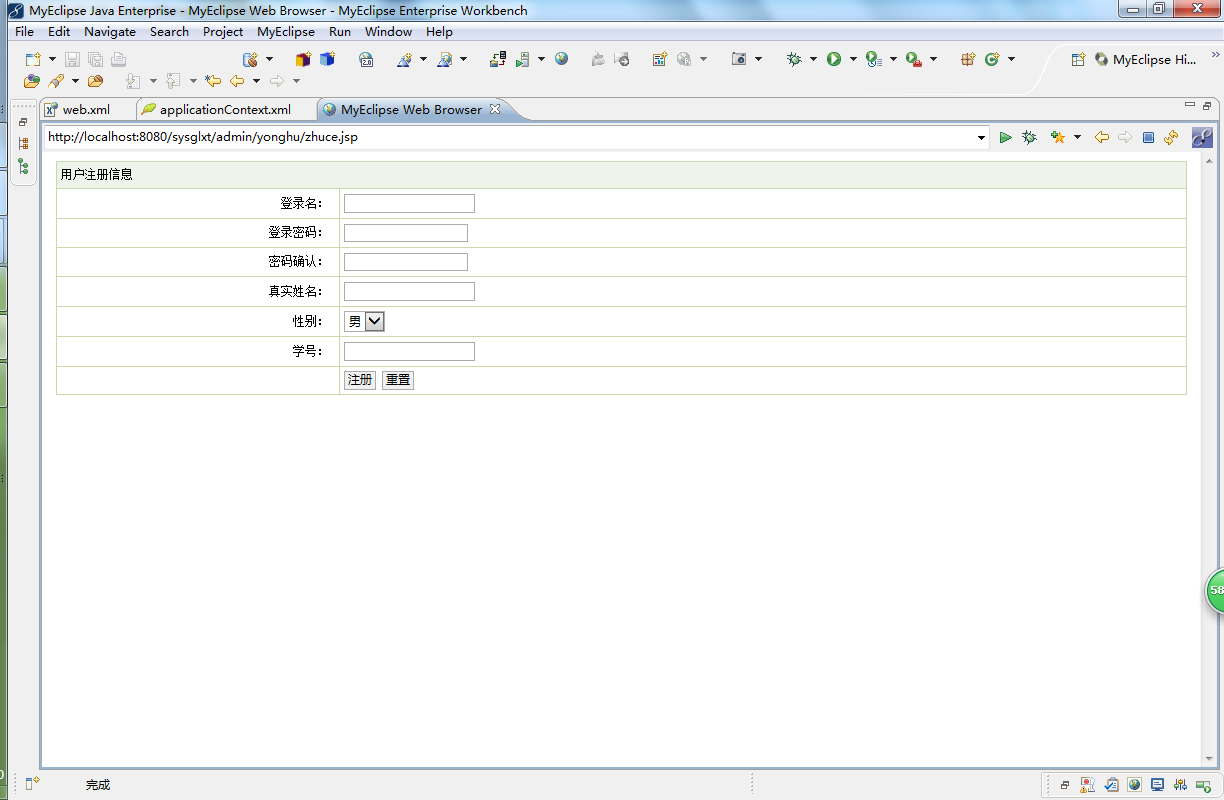Click the Save disk icon
This screenshot has width=1224, height=800.
click(x=72, y=60)
